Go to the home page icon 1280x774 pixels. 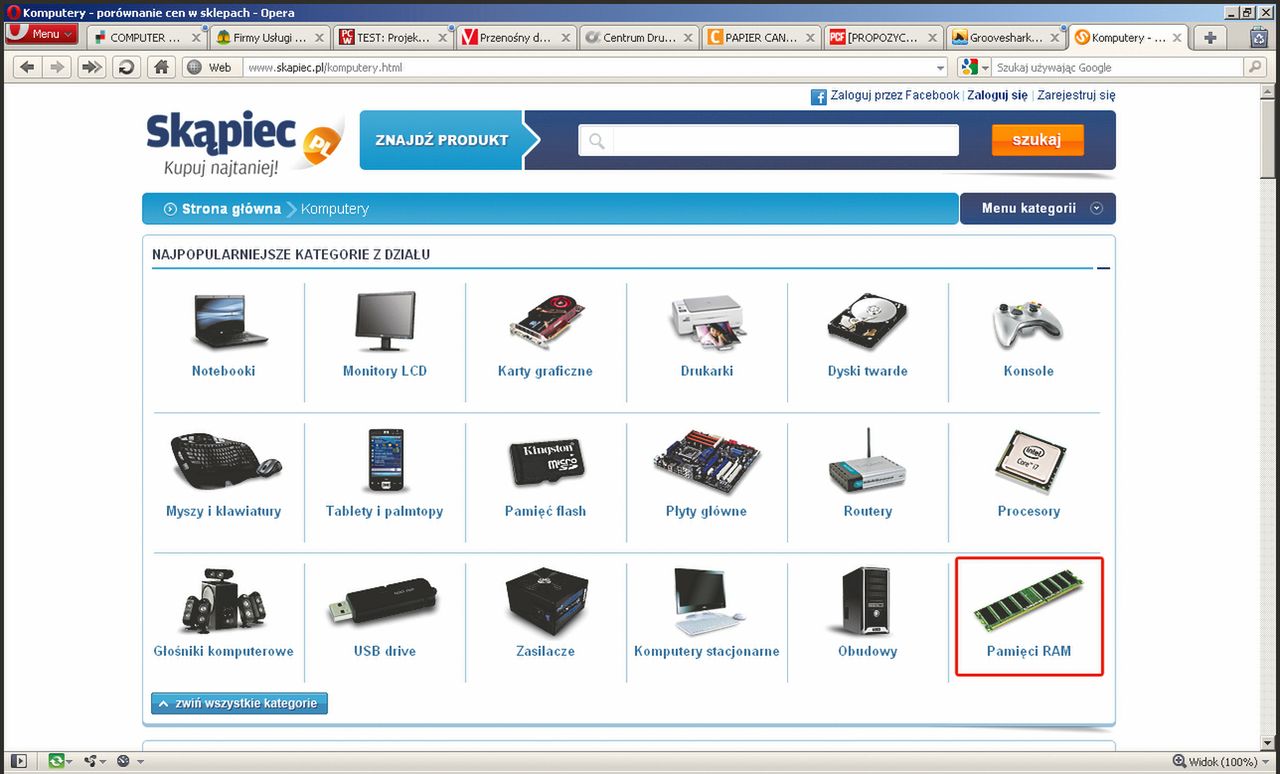coord(160,68)
